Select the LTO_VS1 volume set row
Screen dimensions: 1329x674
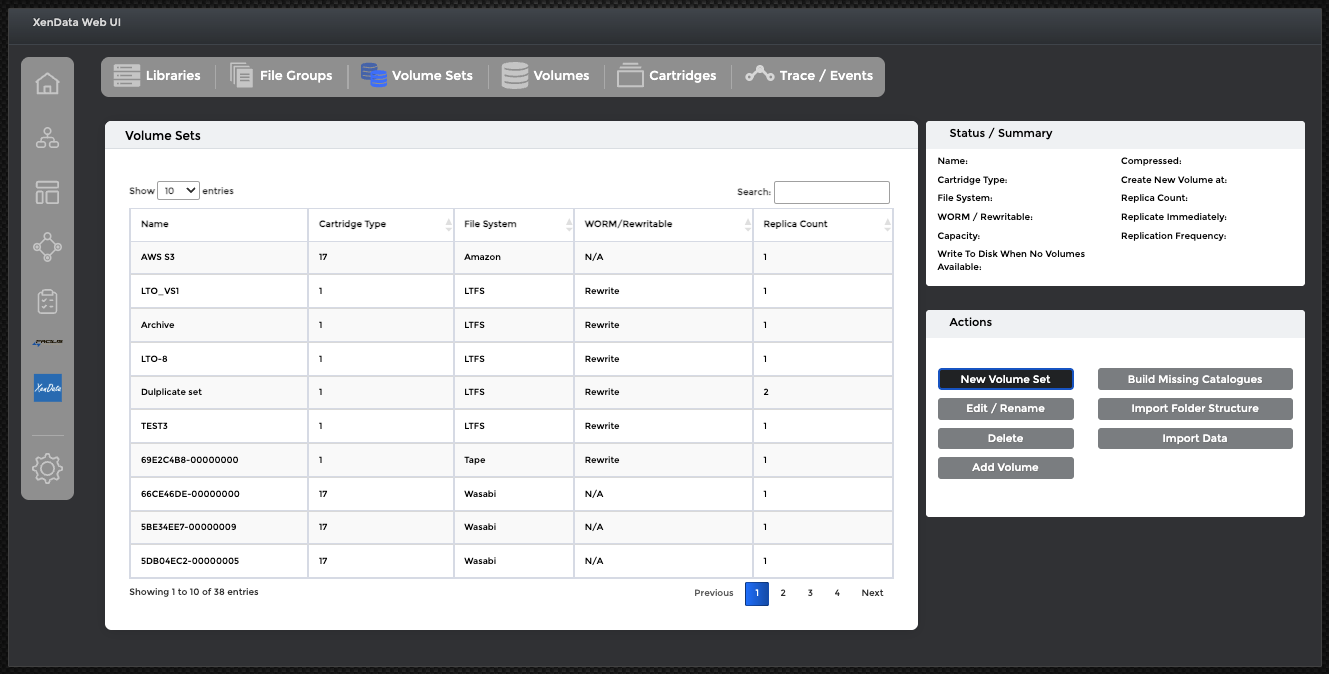511,291
